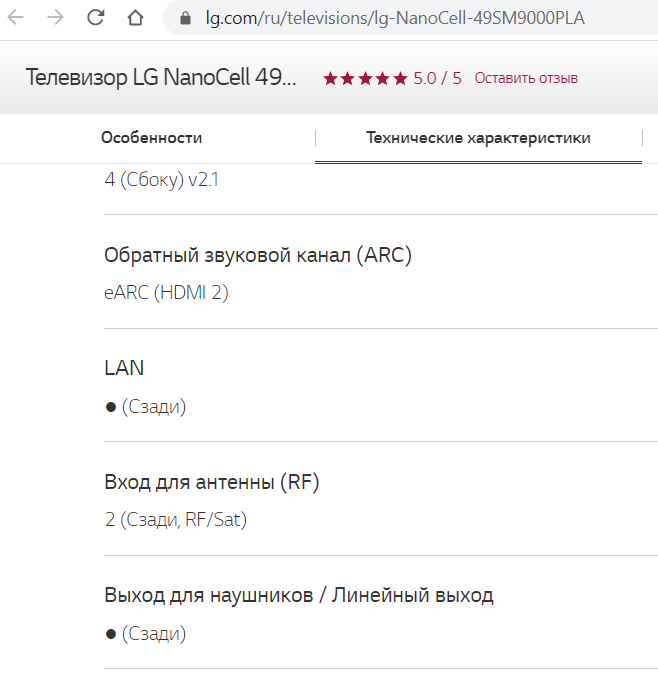The width and height of the screenshot is (658, 673).
Task: Select the Технические характеристики tab
Action: (478, 138)
